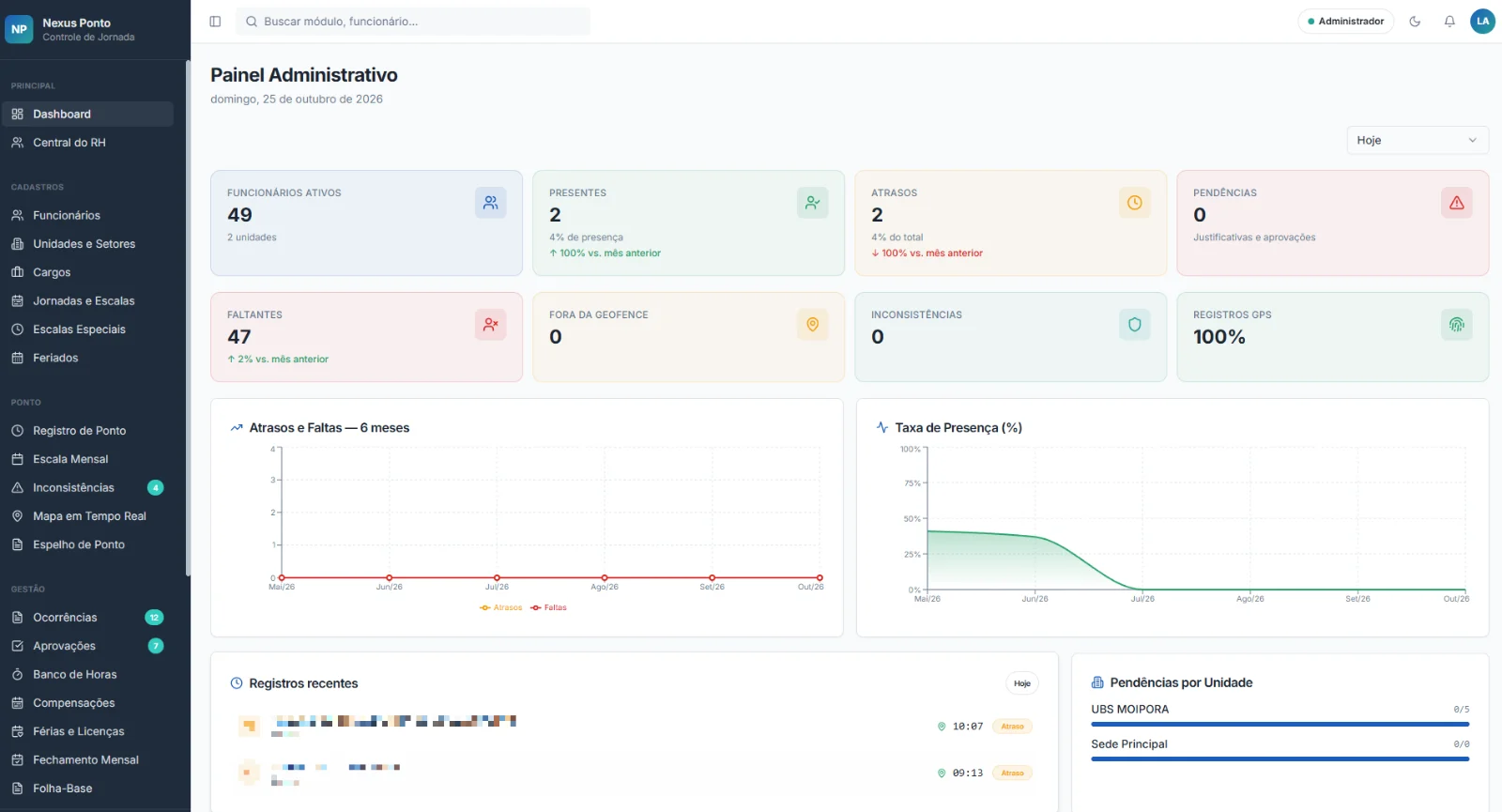Click the Registros recentes clock icon
This screenshot has height=812, width=1502.
pos(237,683)
